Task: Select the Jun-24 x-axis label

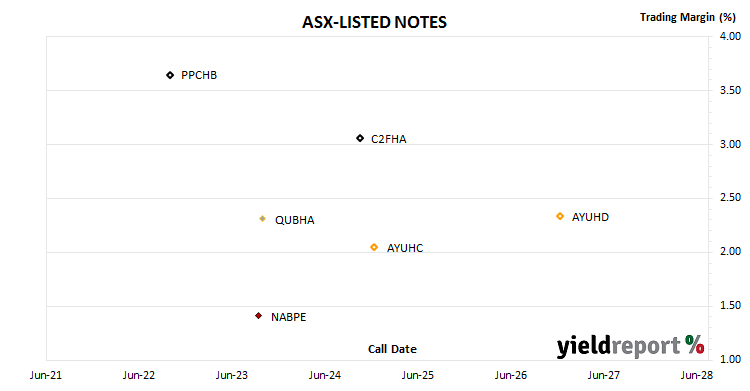Action: (325, 375)
